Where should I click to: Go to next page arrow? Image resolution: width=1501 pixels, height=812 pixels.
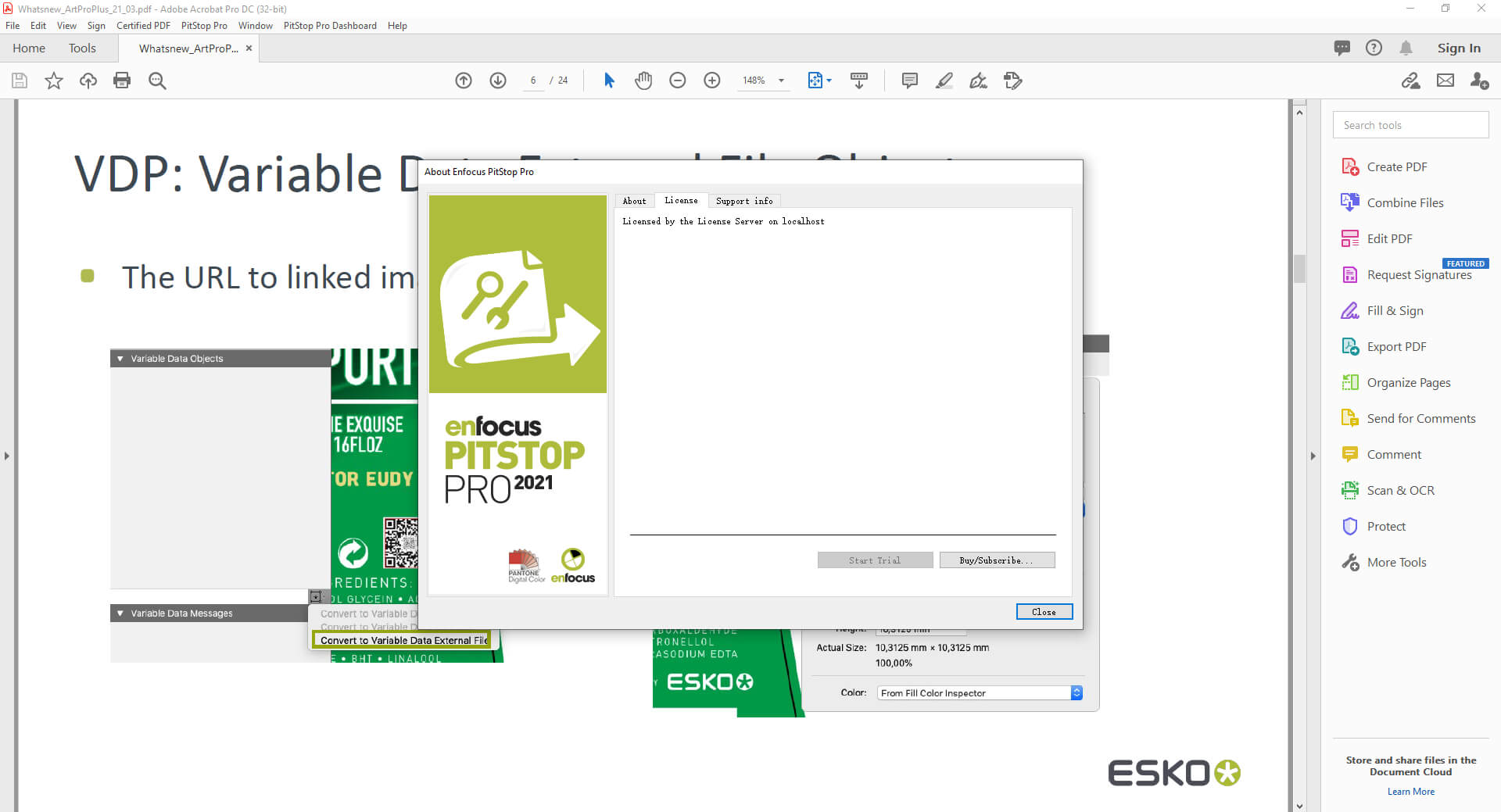498,80
